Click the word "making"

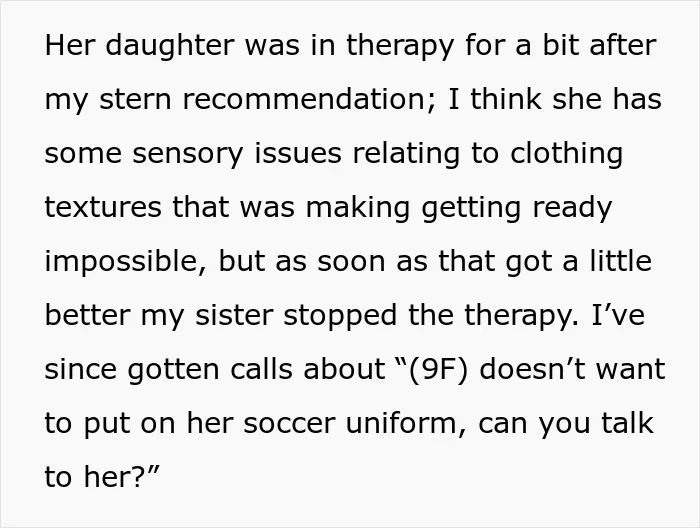[x=358, y=209]
